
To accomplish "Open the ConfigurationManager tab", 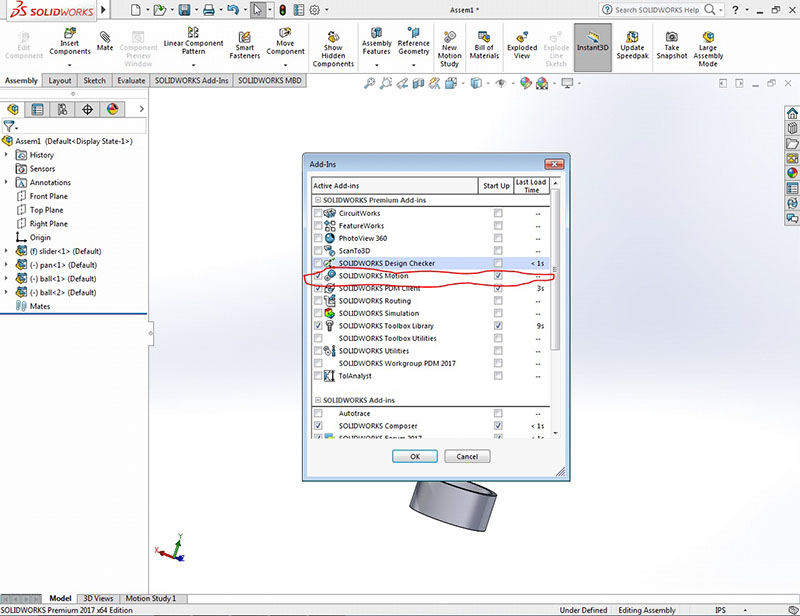I will 62,109.
